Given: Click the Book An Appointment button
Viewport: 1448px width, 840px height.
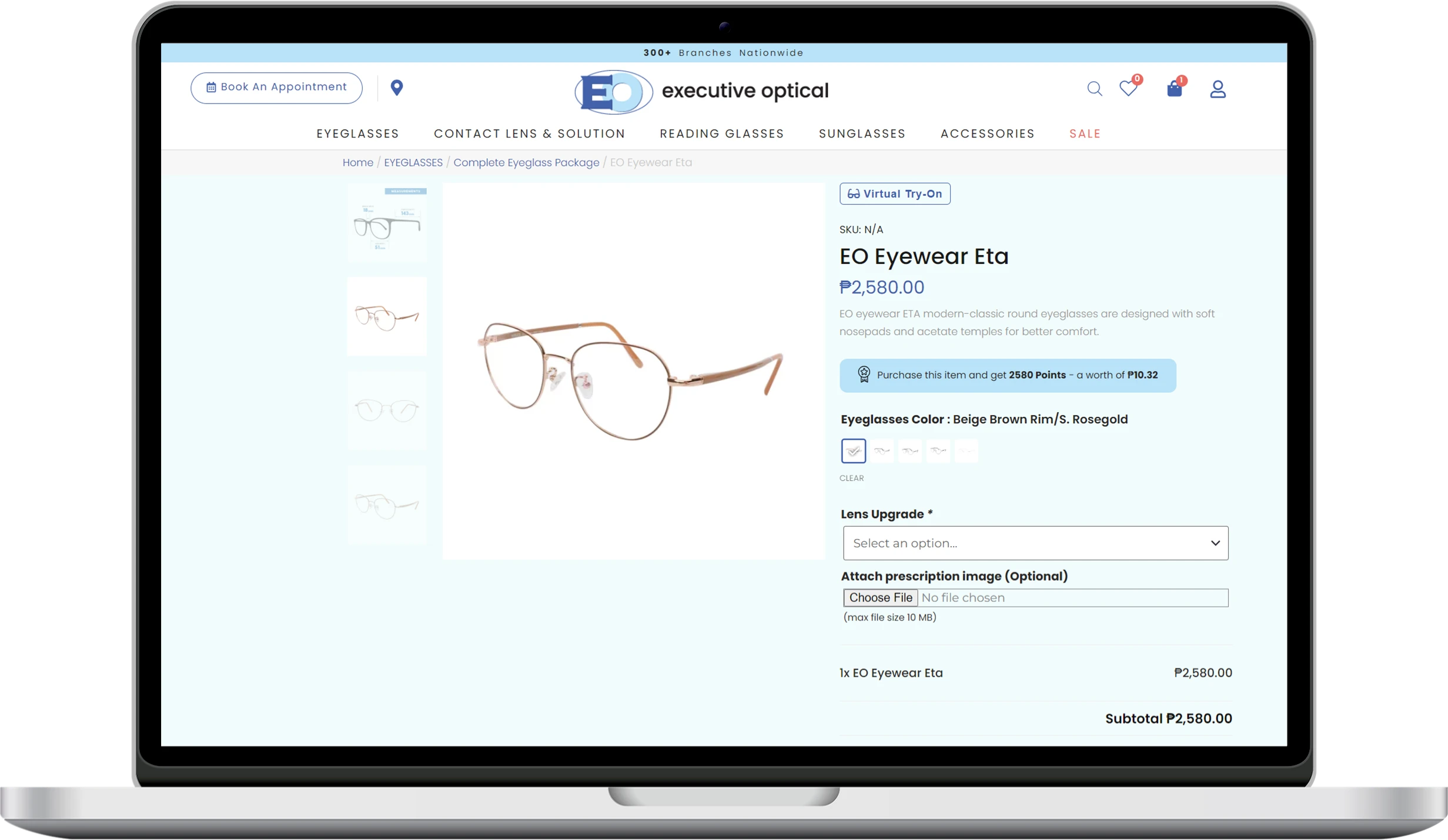Looking at the screenshot, I should tap(276, 88).
